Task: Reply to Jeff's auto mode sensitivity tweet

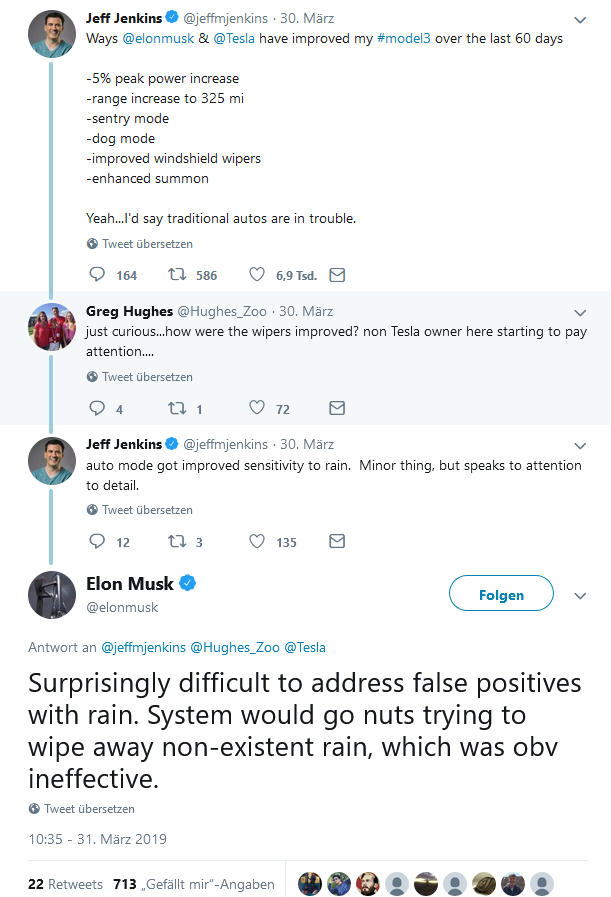Action: point(97,541)
